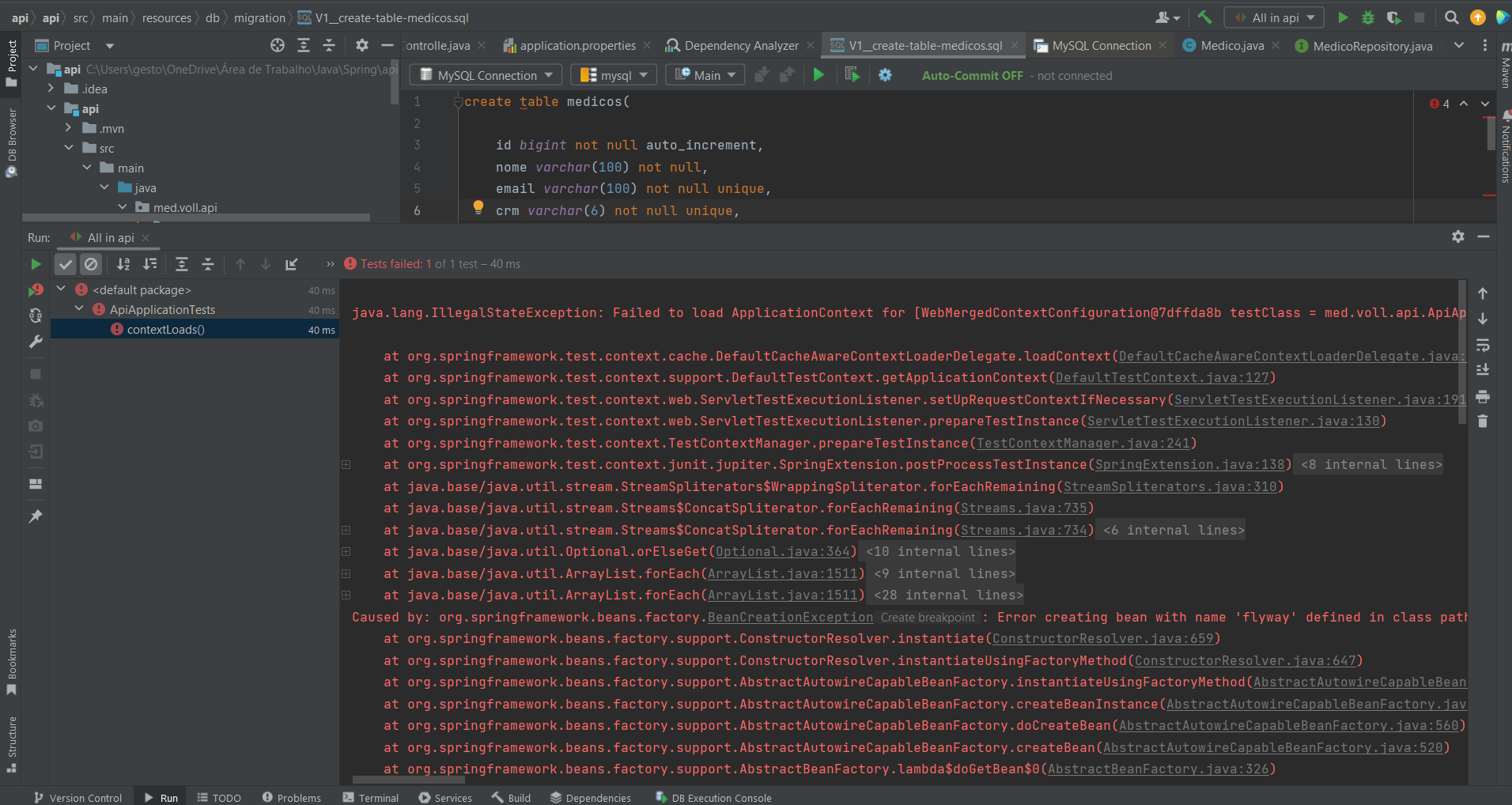Collapse all in Project panel

tap(329, 45)
